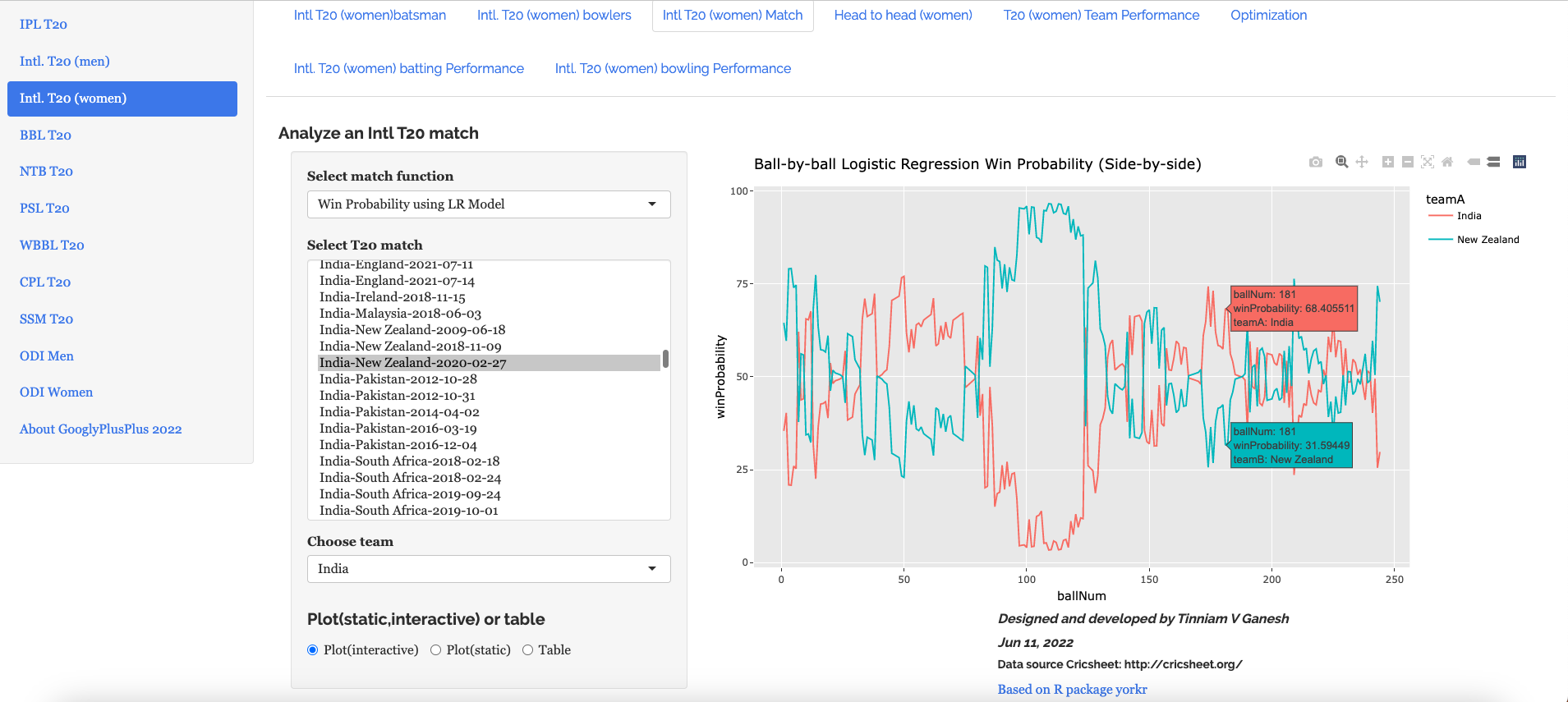This screenshot has width=1568, height=702.
Task: Select India-Pakistan-2016-03-19 from match list
Action: click(x=398, y=429)
